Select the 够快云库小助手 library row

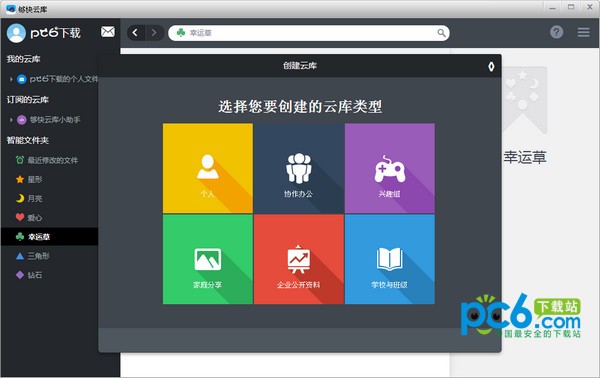point(50,120)
